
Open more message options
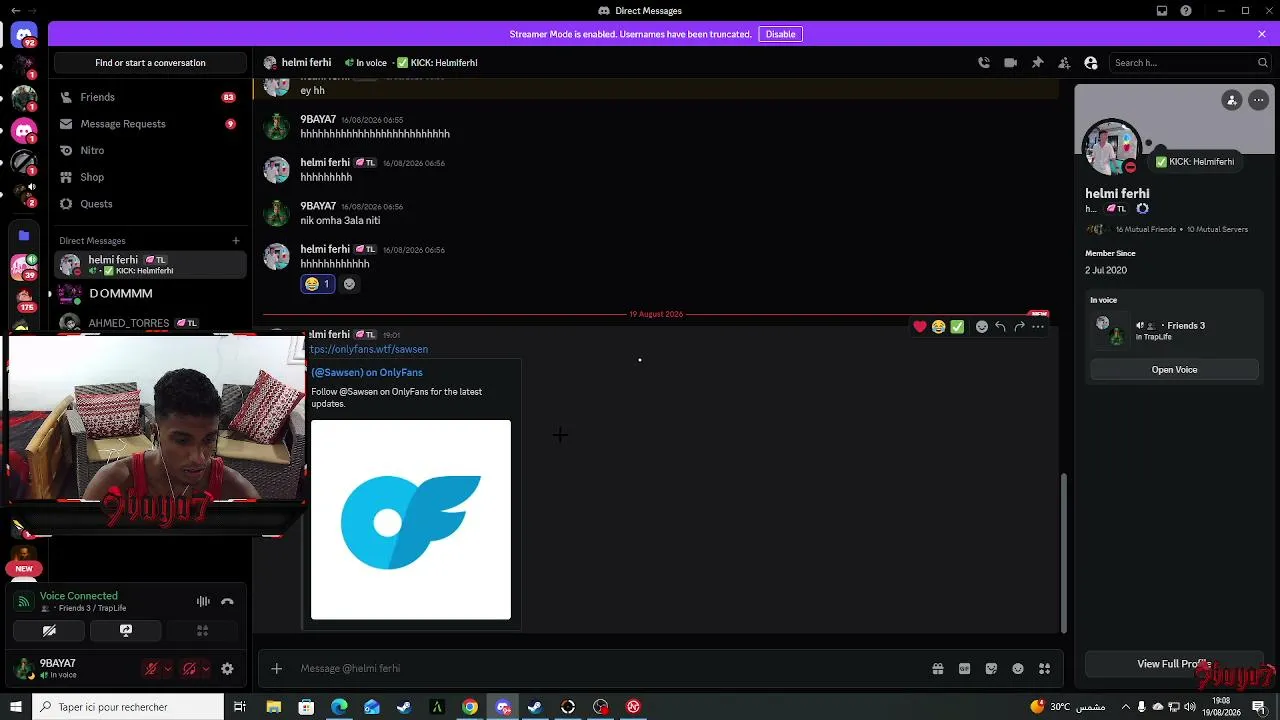1038,327
